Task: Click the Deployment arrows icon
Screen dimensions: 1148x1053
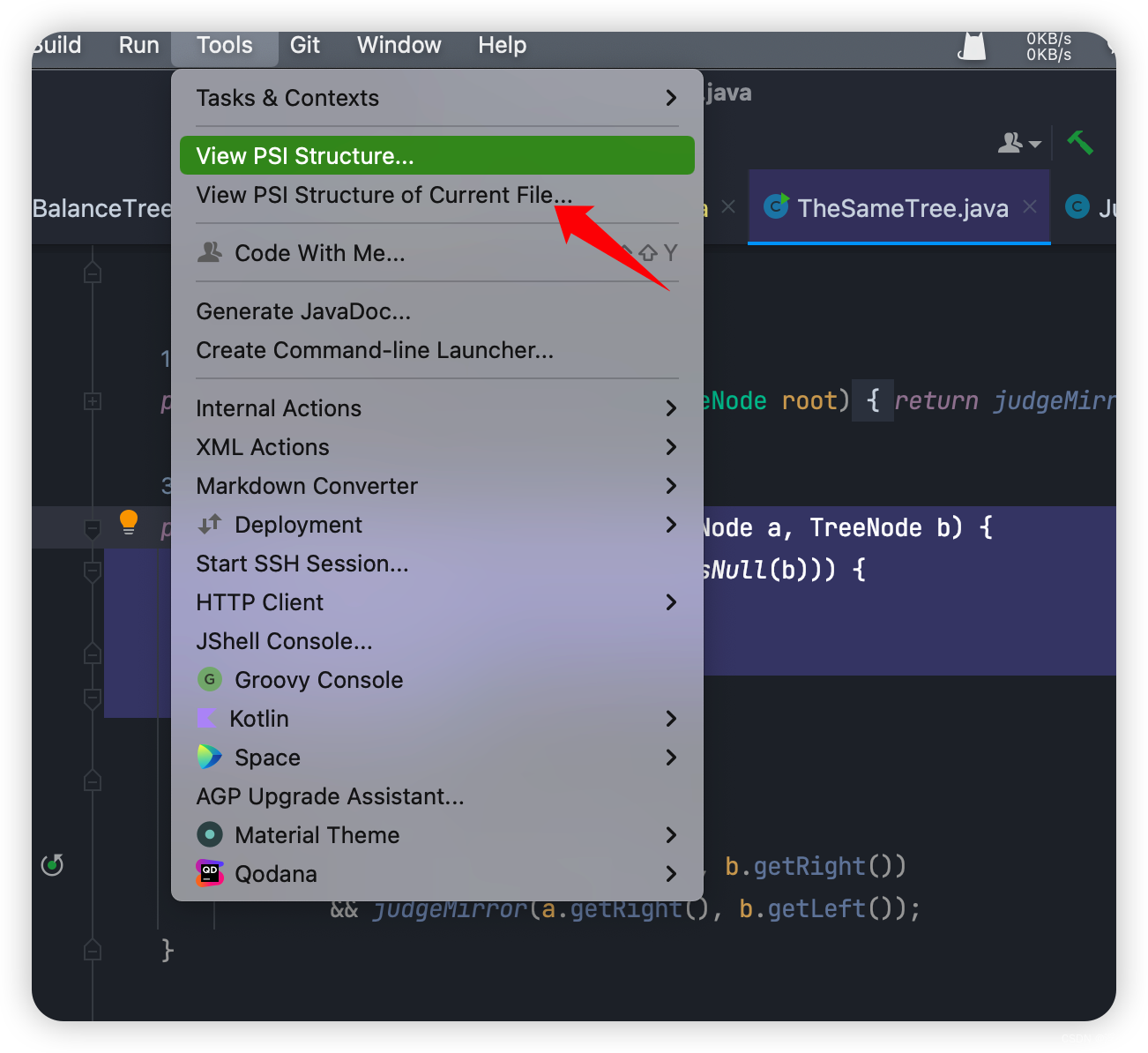Action: (x=210, y=524)
